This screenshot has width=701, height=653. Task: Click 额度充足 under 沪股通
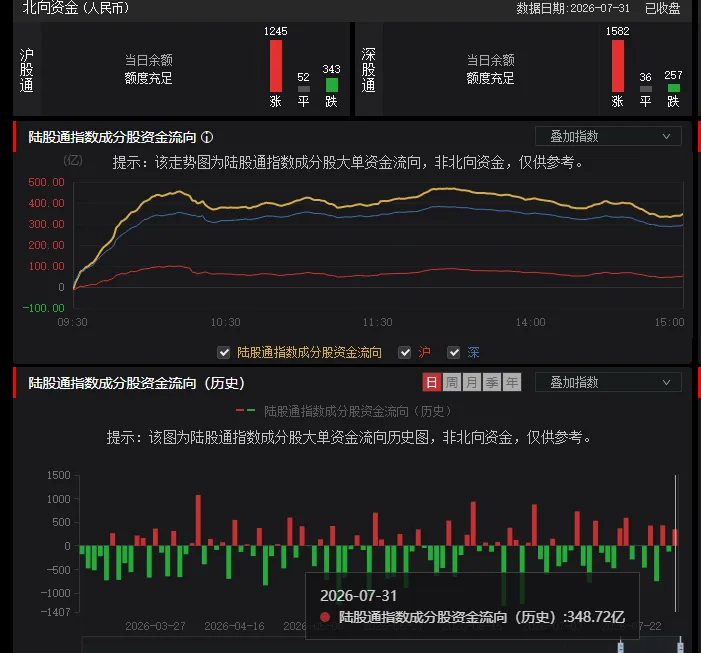click(148, 79)
